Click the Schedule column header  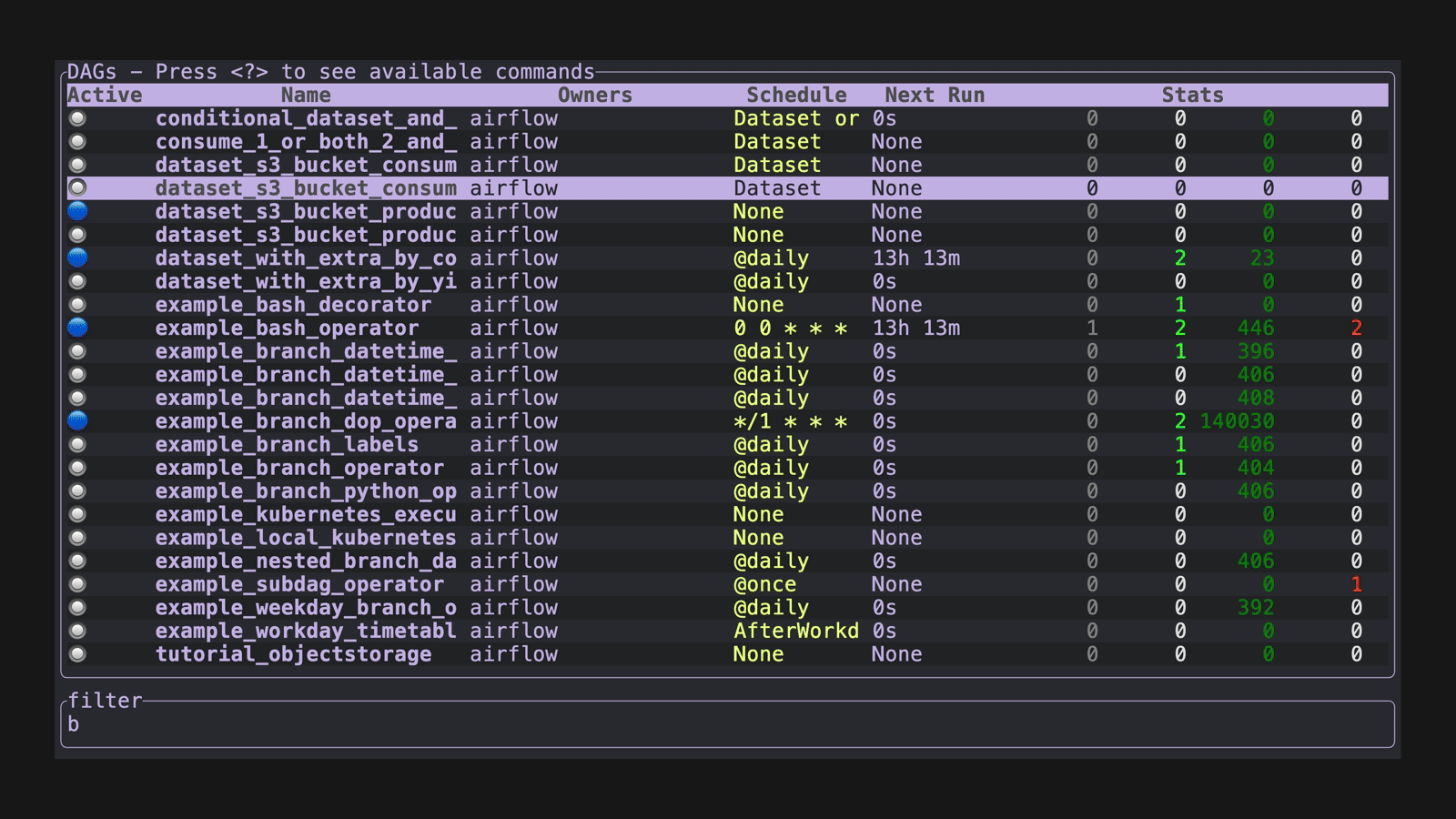tap(796, 94)
